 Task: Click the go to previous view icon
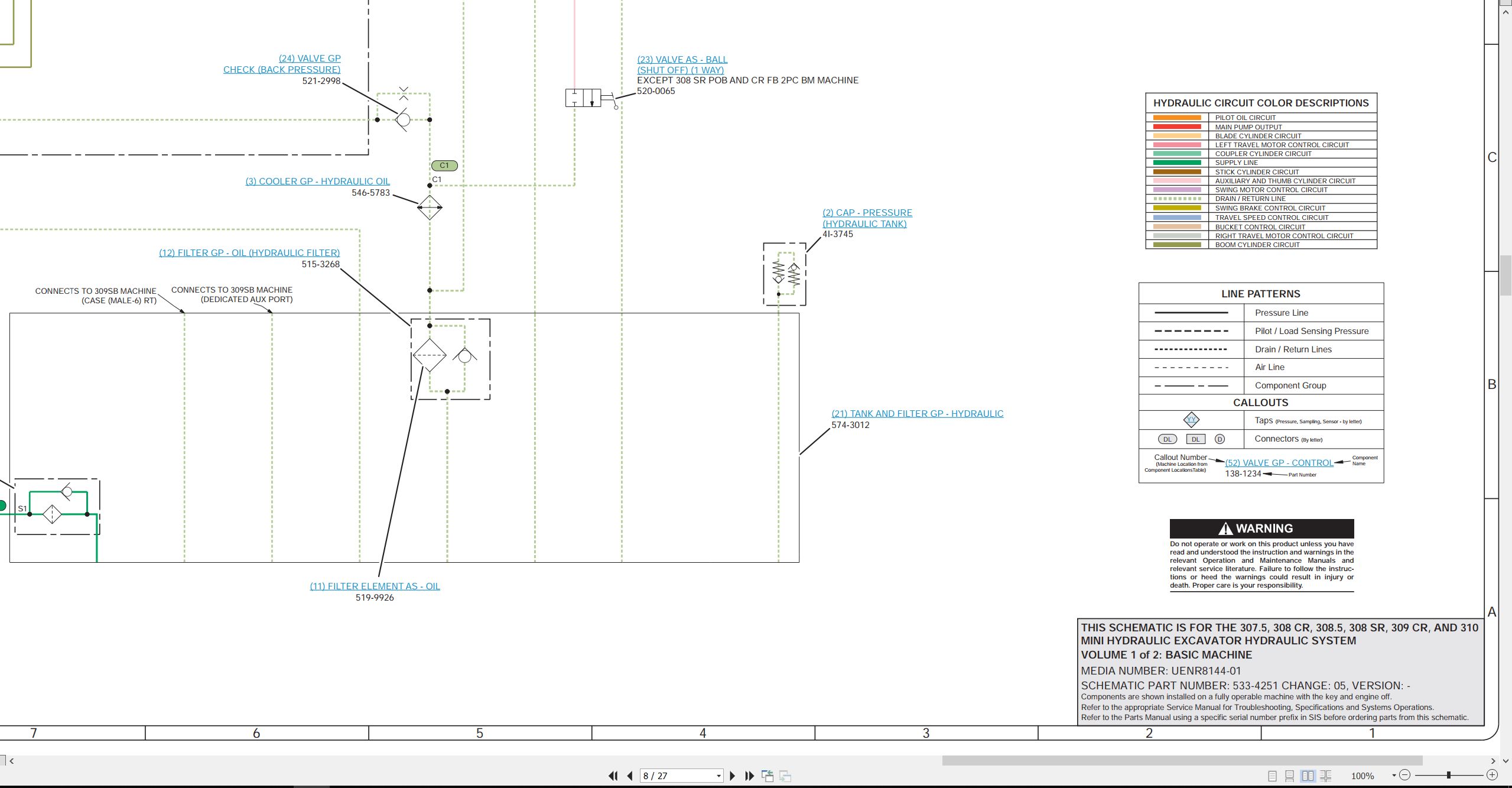[768, 776]
